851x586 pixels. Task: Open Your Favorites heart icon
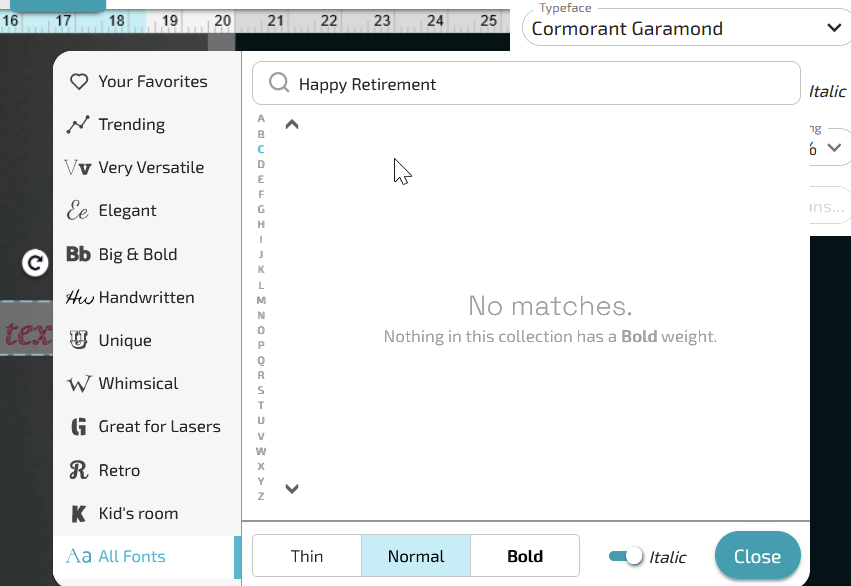click(x=78, y=82)
